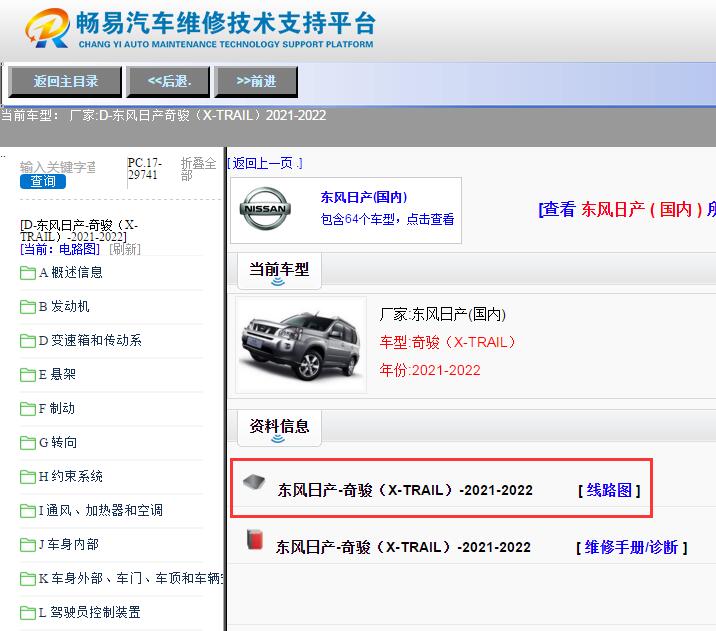Go forward with the >>前进 button

[256, 82]
